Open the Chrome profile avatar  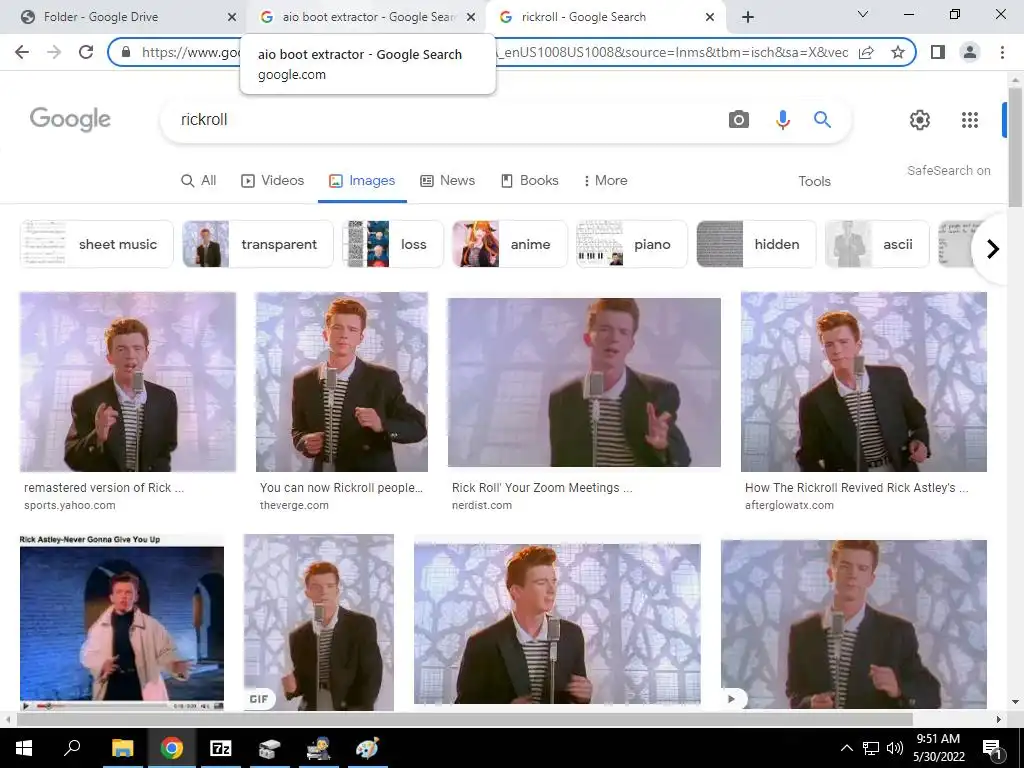[x=970, y=52]
